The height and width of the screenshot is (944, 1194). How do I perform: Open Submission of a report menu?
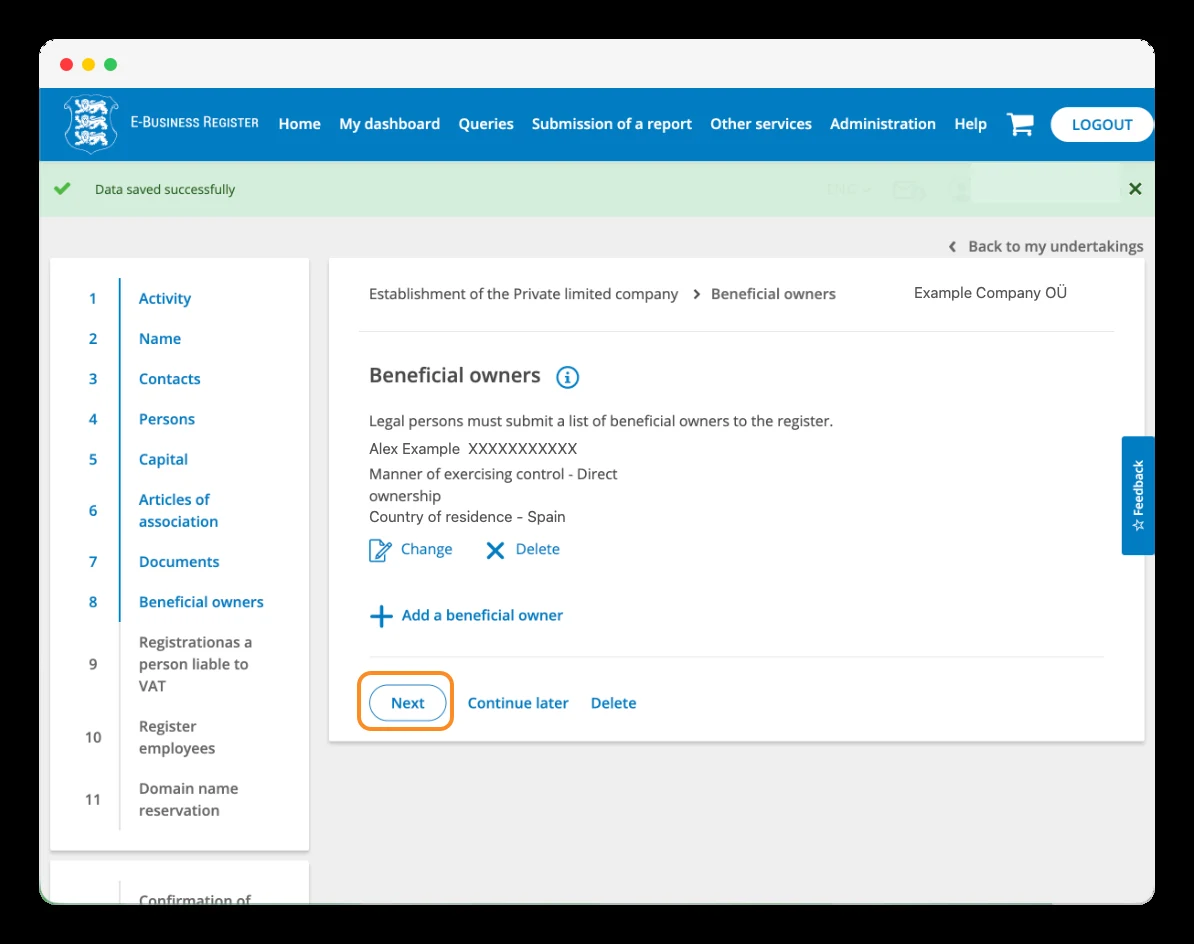(611, 124)
